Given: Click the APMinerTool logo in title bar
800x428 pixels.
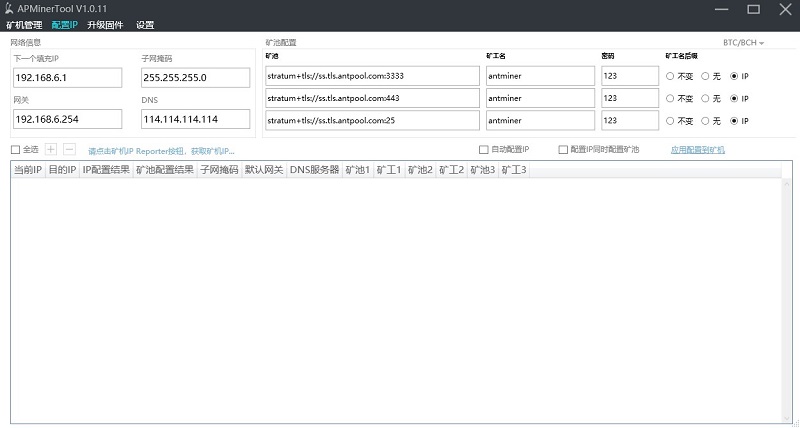Looking at the screenshot, I should click(x=11, y=9).
